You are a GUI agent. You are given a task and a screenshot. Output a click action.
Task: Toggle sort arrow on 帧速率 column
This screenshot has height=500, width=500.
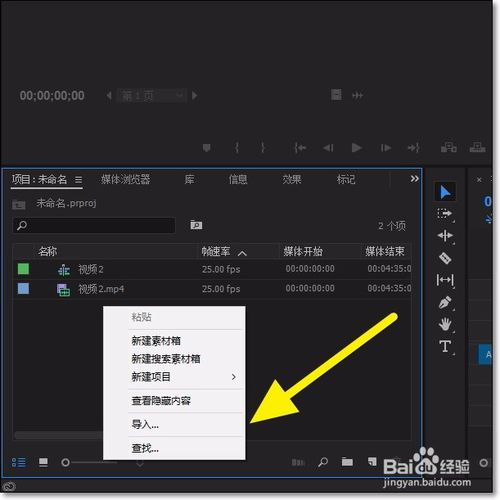pos(242,254)
